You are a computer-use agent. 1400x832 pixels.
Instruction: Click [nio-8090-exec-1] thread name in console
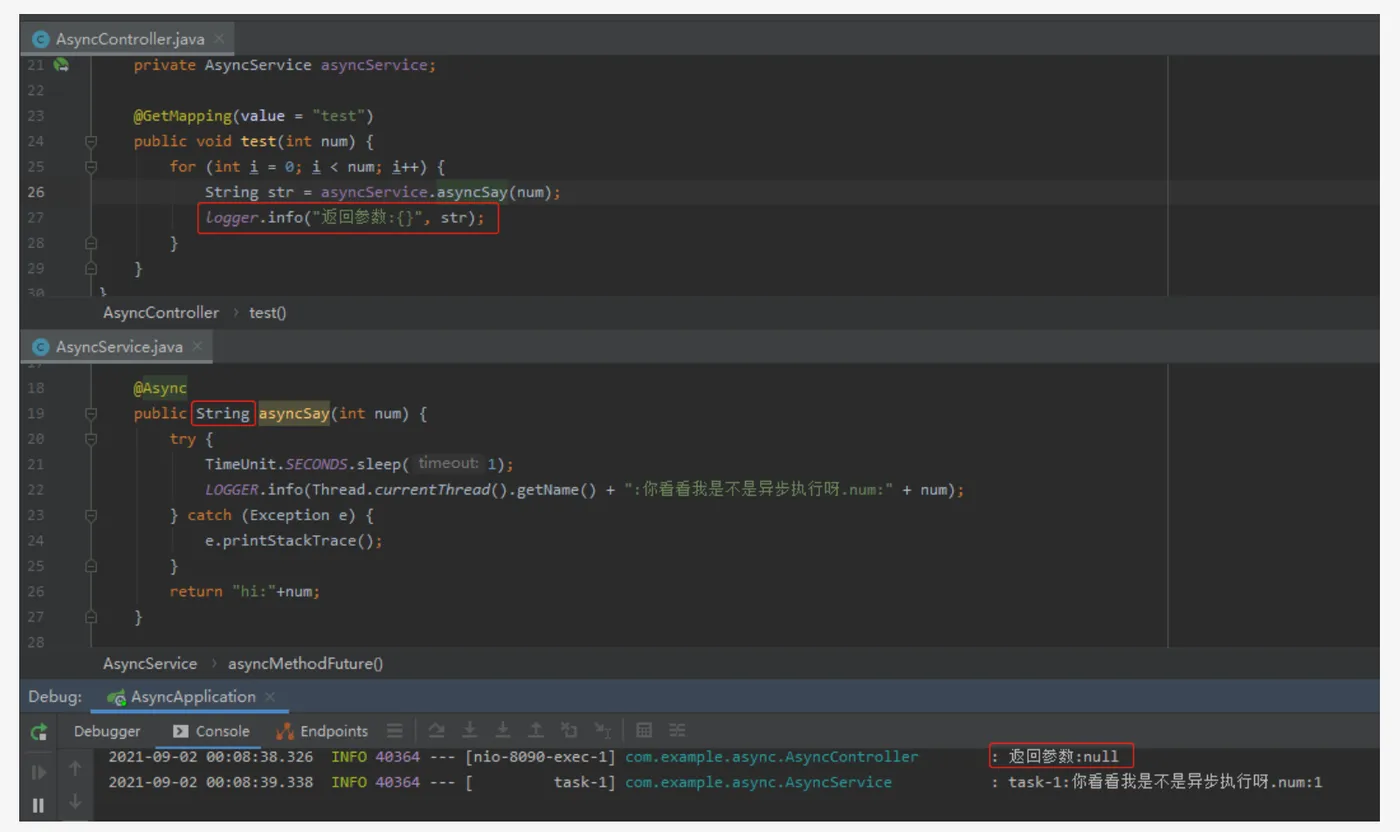pos(540,757)
